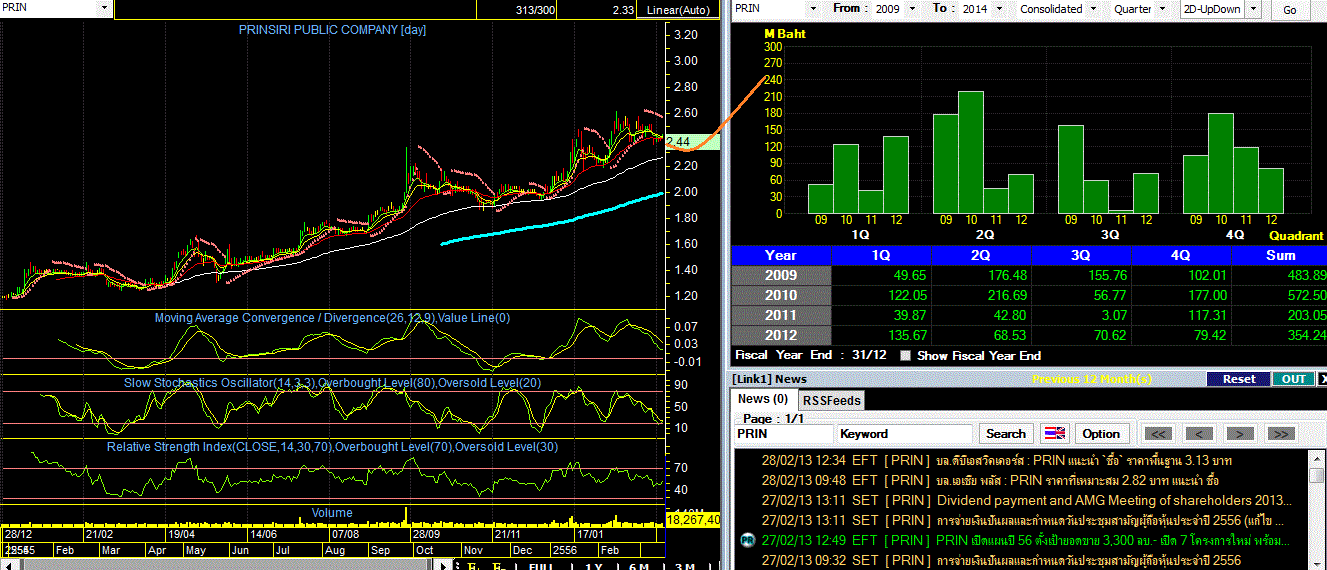1327x570 pixels.
Task: Set chart range to FULL
Action: tap(542, 565)
